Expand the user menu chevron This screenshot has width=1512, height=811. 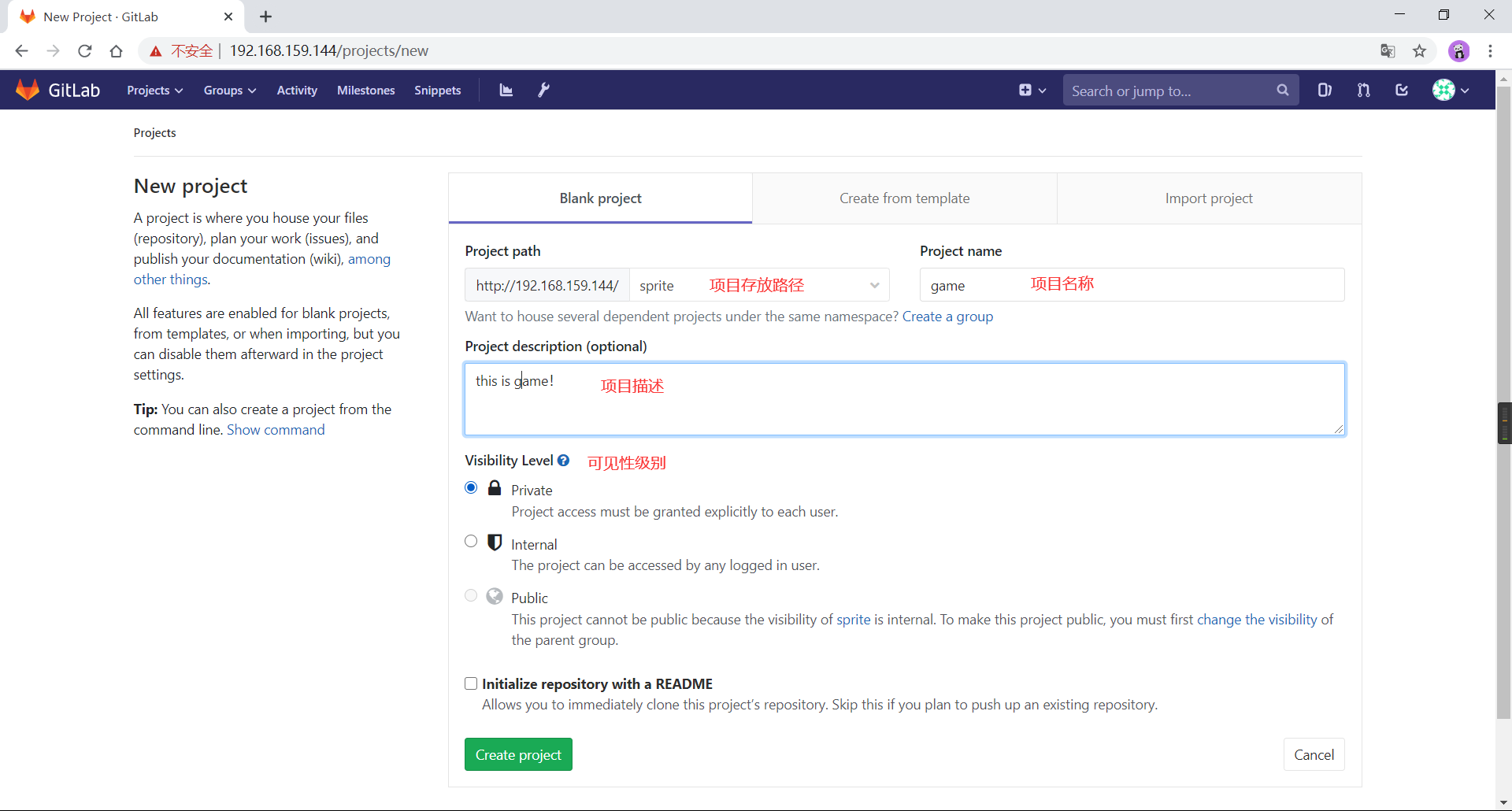pyautogui.click(x=1465, y=91)
